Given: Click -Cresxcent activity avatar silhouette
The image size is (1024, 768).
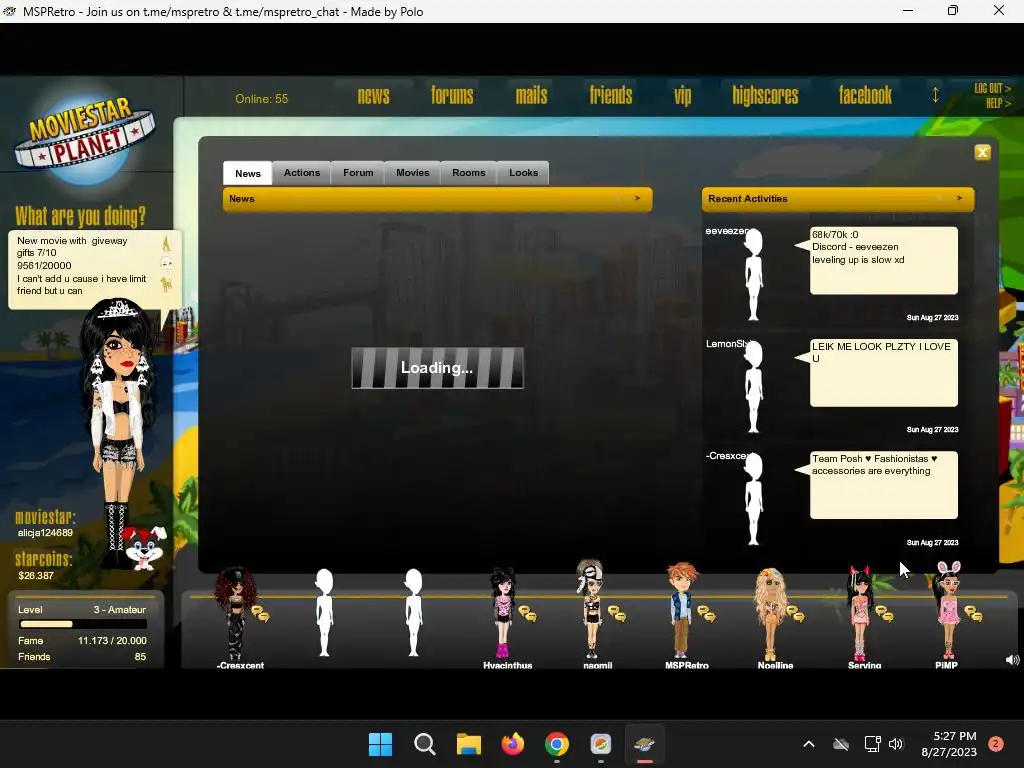Looking at the screenshot, I should [754, 499].
